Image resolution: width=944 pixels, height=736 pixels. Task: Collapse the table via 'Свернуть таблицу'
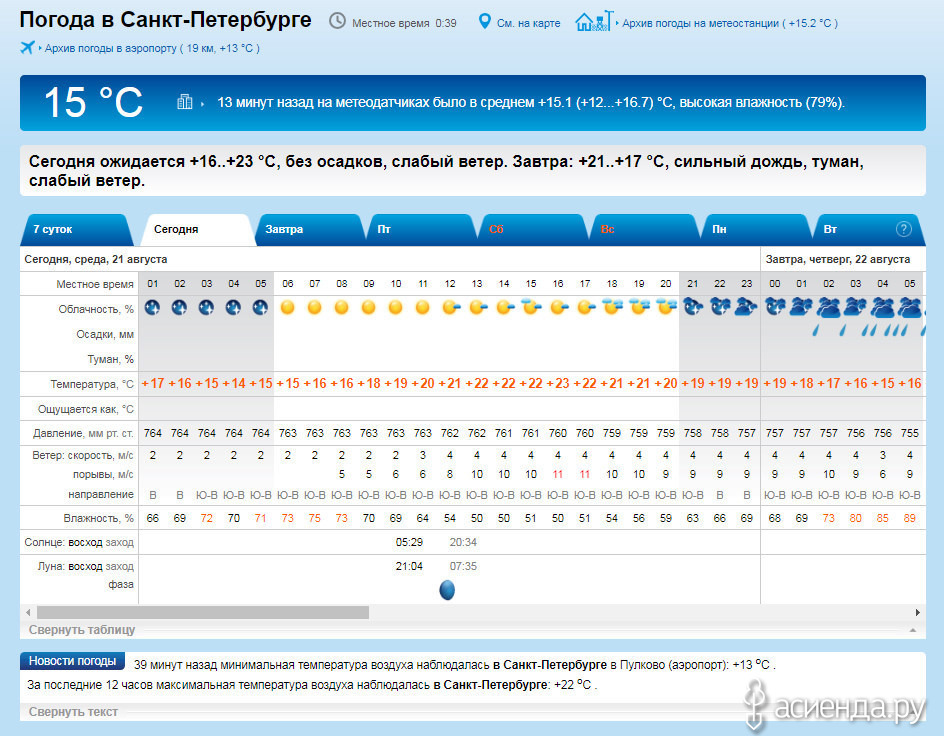pos(82,630)
